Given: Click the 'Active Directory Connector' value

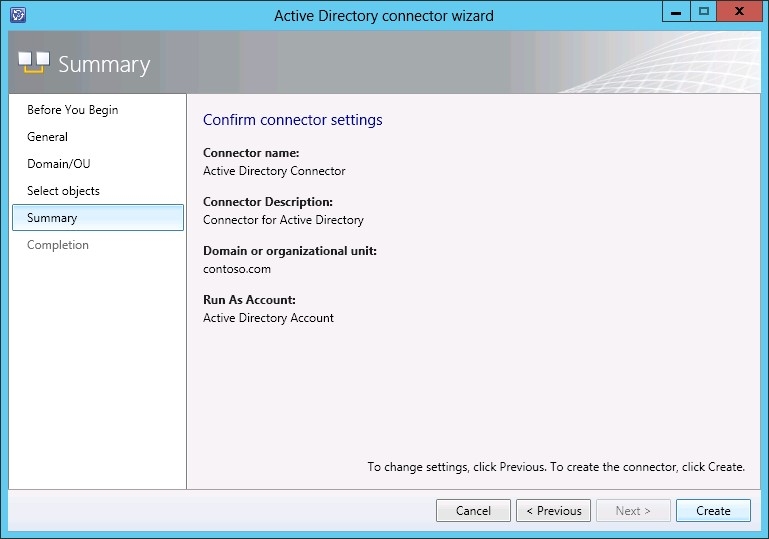Looking at the screenshot, I should coord(274,171).
